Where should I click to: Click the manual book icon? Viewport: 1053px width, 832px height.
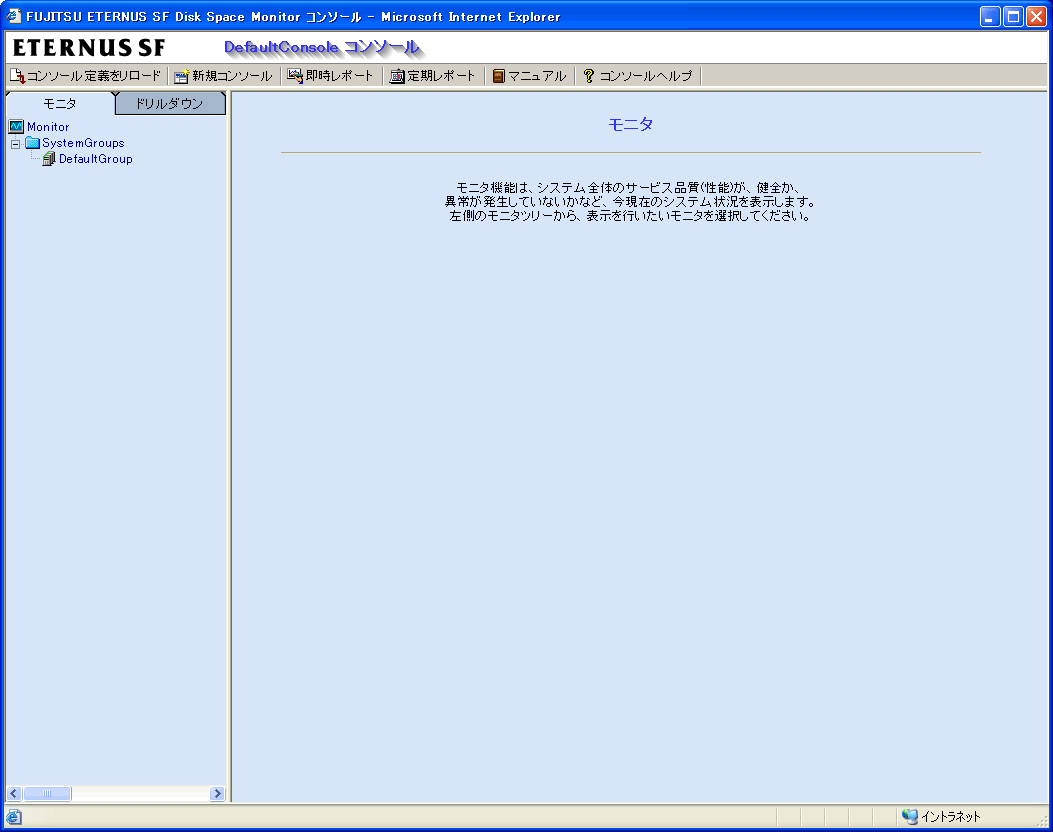click(498, 76)
